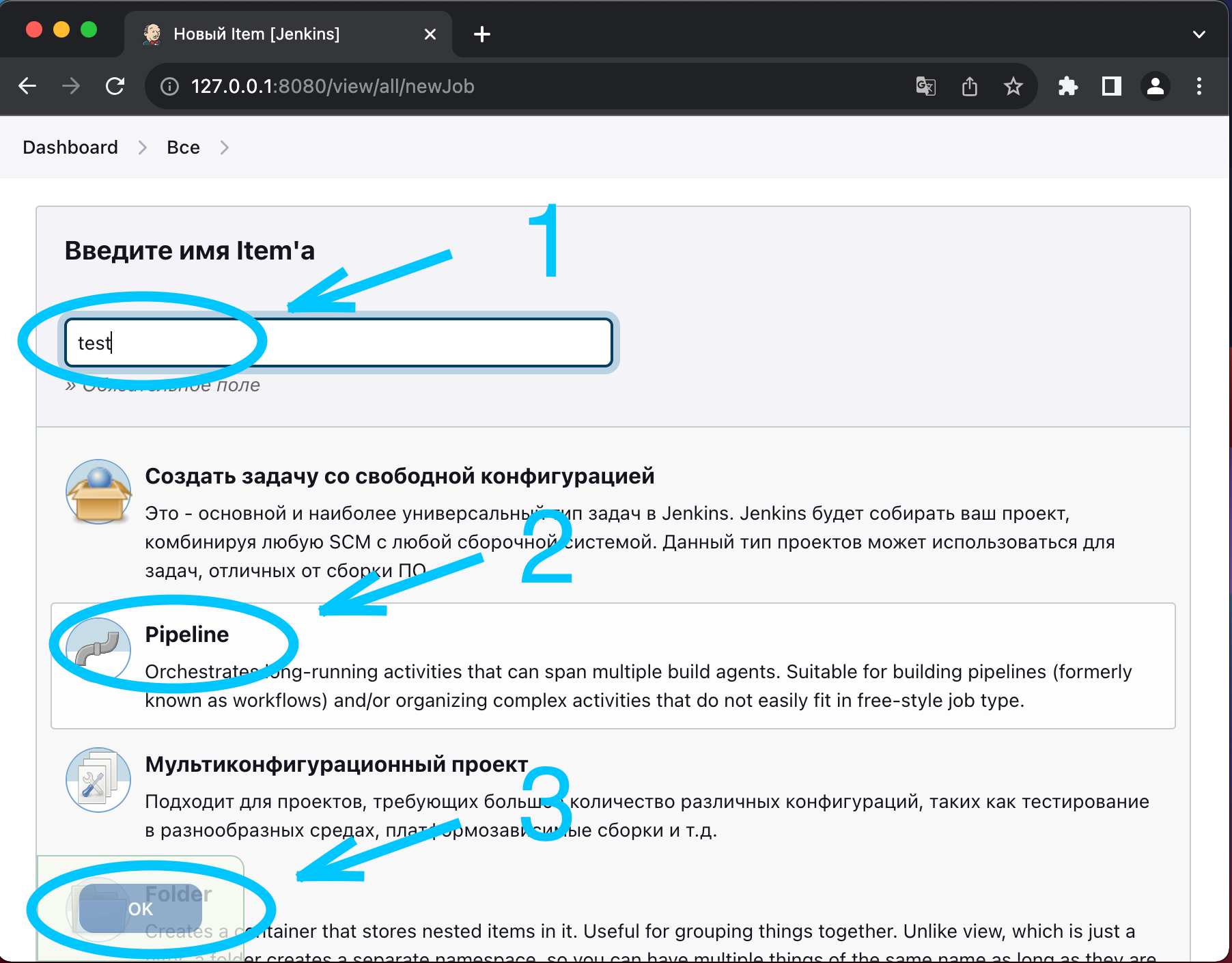Reload the Jenkins page
The height and width of the screenshot is (963, 1232).
click(x=115, y=86)
